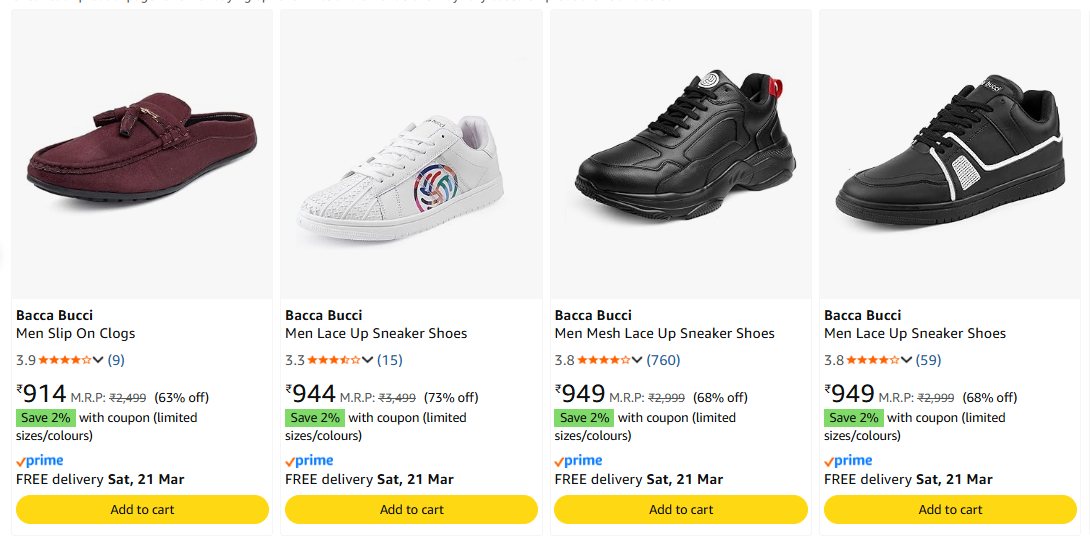Image resolution: width=1090 pixels, height=536 pixels.
Task: Expand the 3.3 star rating dropdown arrow
Action: (367, 360)
